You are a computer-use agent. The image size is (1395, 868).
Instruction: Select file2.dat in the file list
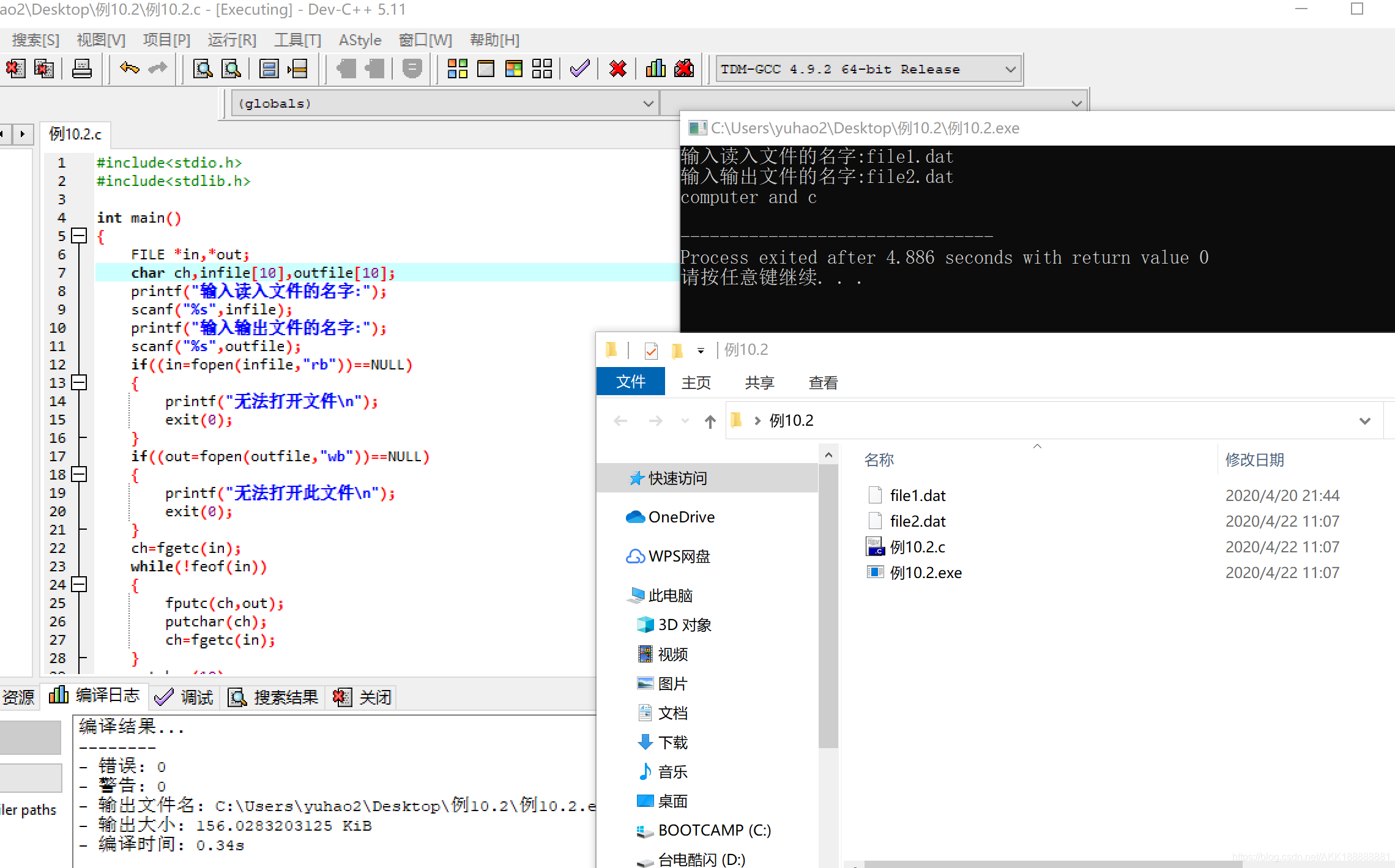[917, 521]
